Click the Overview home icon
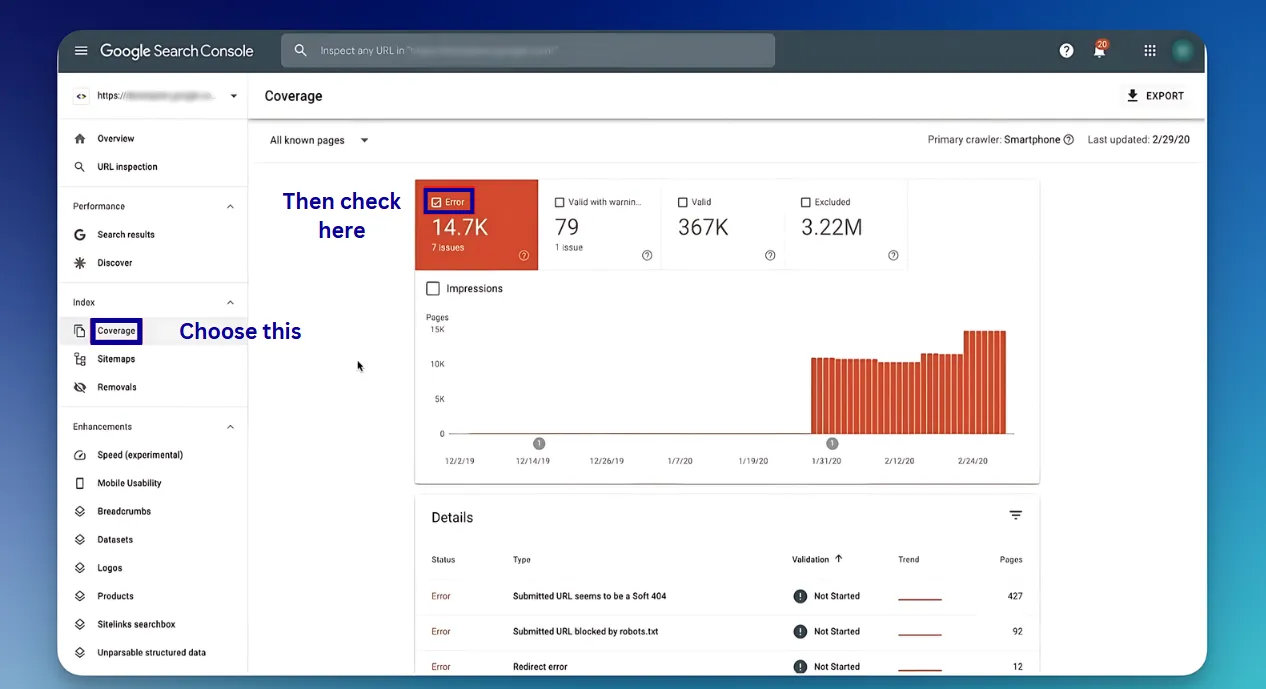Viewport: 1266px width, 689px height. 80,139
